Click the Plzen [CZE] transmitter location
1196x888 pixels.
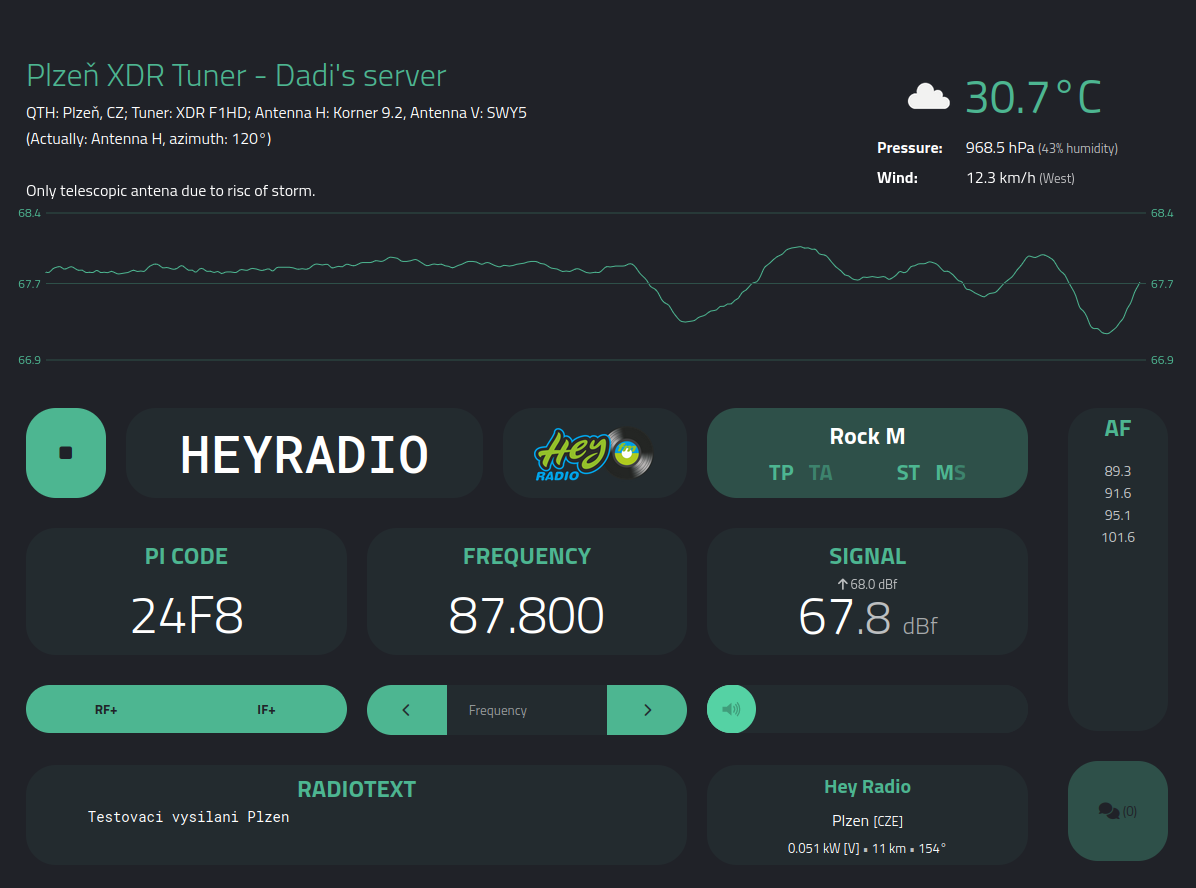pyautogui.click(x=867, y=821)
